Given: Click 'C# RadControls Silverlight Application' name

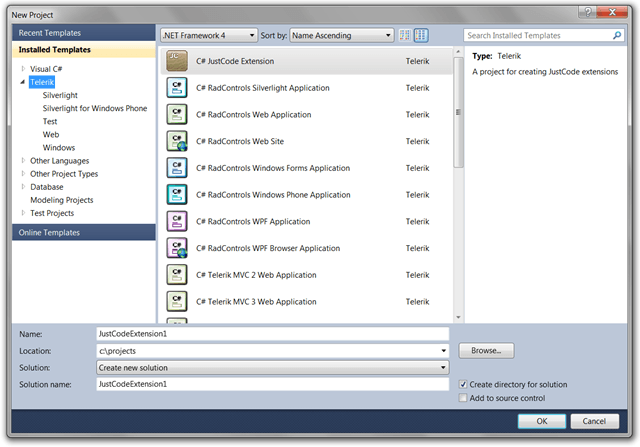Looking at the screenshot, I should point(262,88).
